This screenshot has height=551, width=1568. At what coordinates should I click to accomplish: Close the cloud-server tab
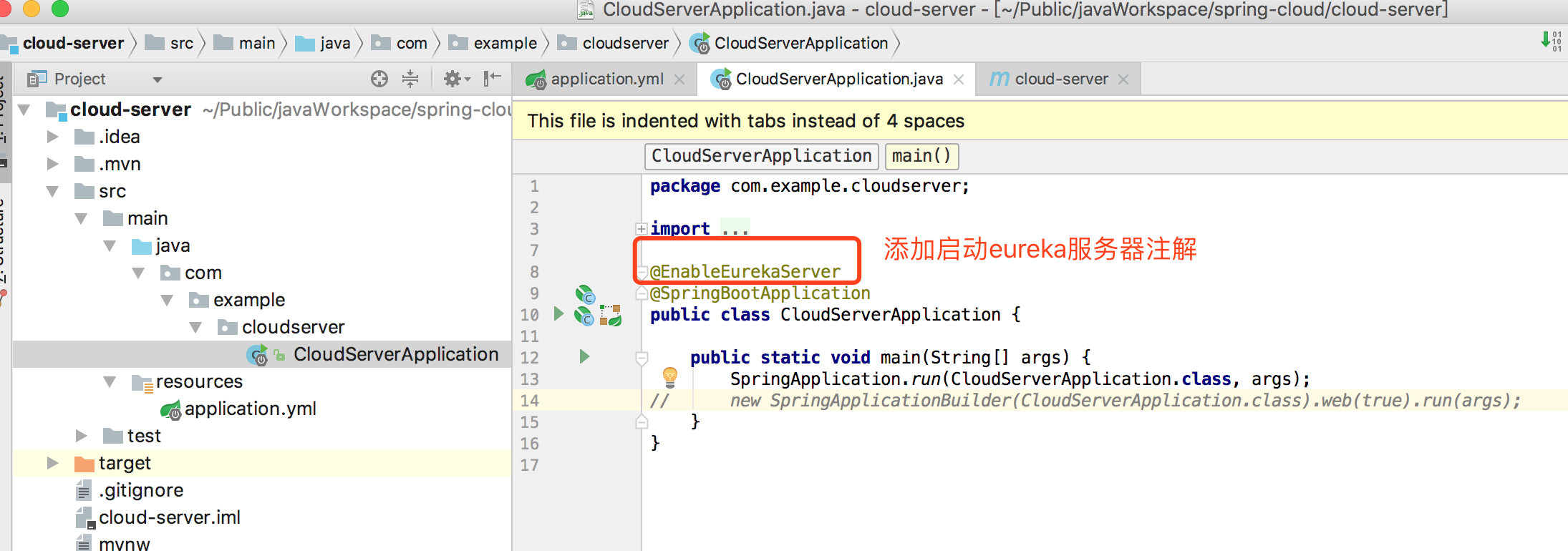1123,79
